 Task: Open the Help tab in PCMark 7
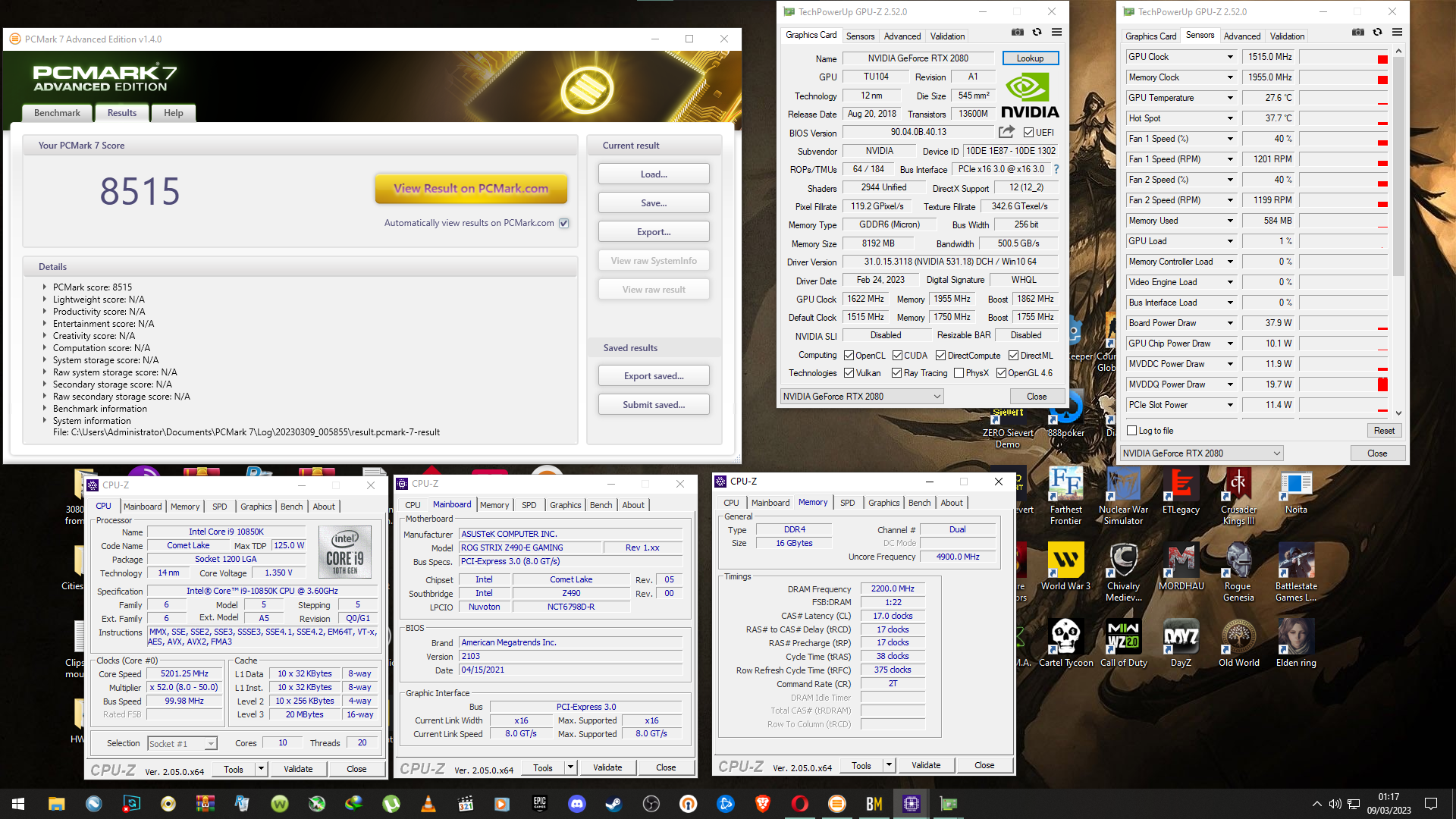click(174, 113)
